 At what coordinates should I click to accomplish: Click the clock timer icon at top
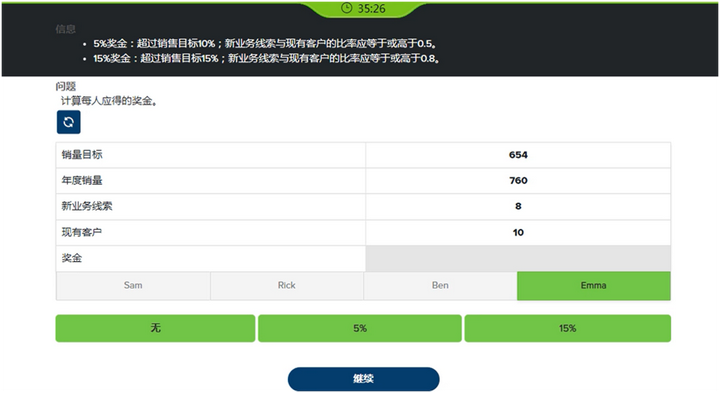click(346, 8)
